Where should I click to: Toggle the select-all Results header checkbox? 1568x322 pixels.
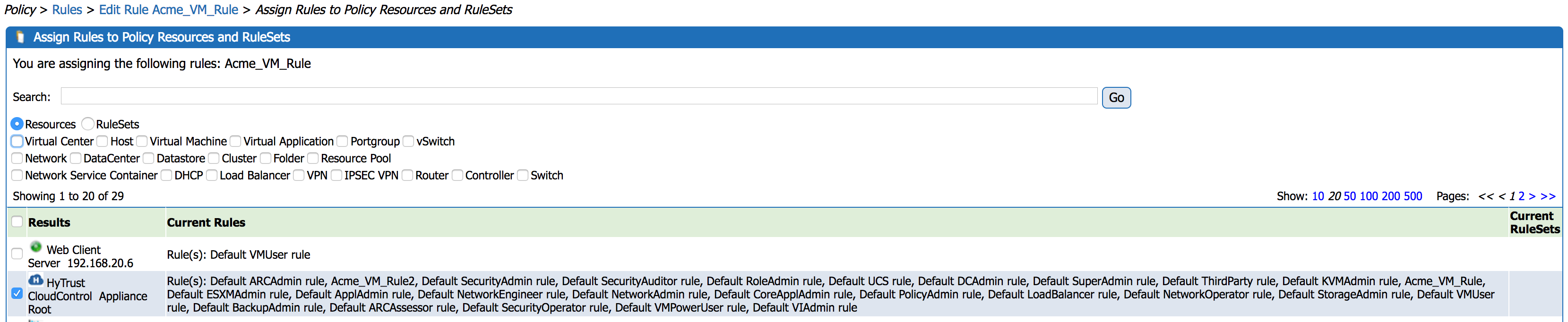(17, 221)
